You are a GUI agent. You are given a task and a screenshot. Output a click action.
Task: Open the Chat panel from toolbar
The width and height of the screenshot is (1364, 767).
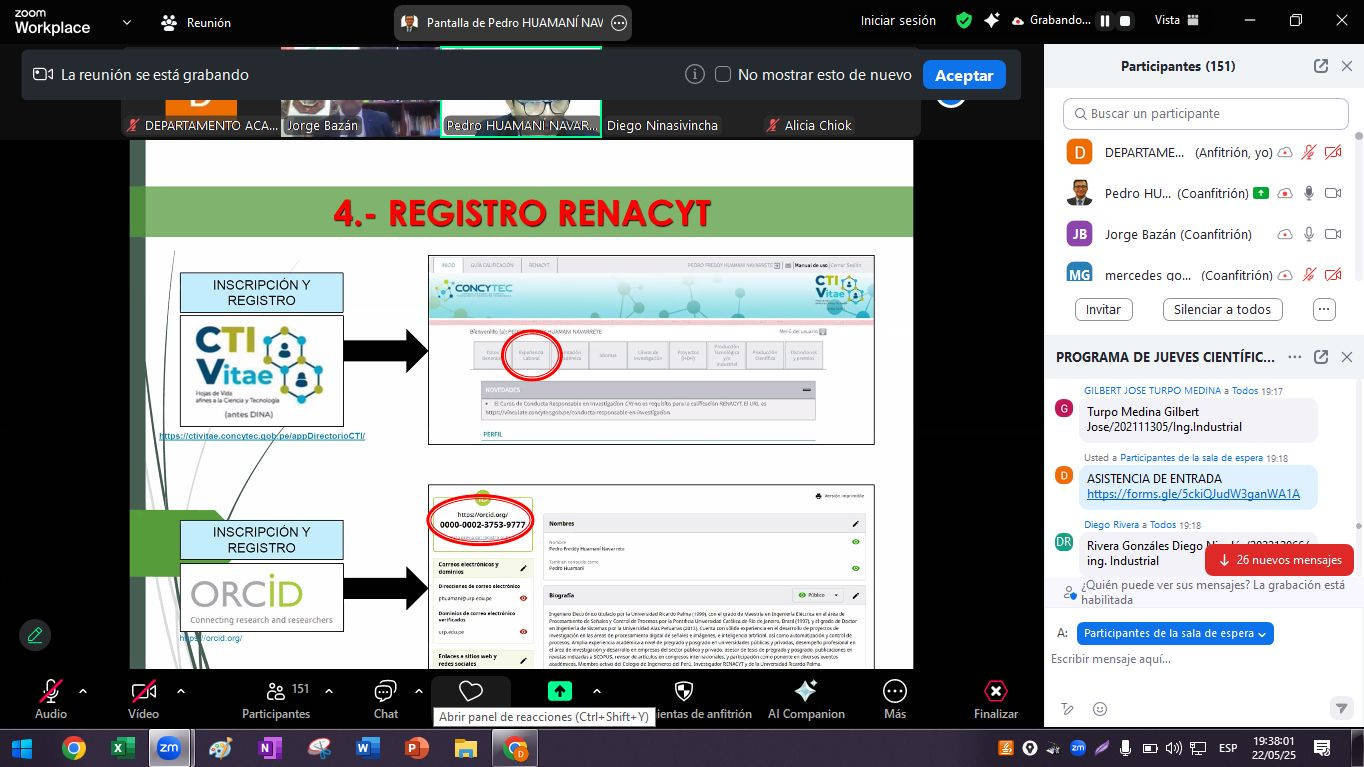tap(386, 698)
